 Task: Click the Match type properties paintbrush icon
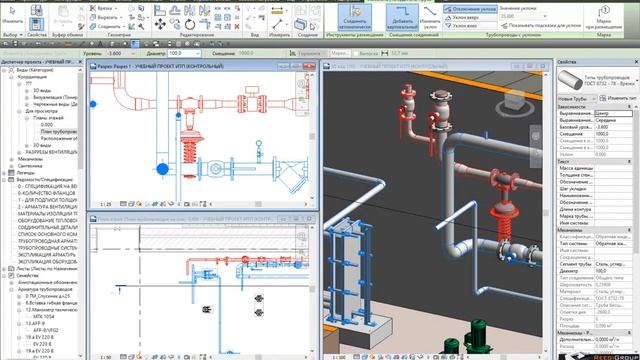pyautogui.click(x=81, y=26)
